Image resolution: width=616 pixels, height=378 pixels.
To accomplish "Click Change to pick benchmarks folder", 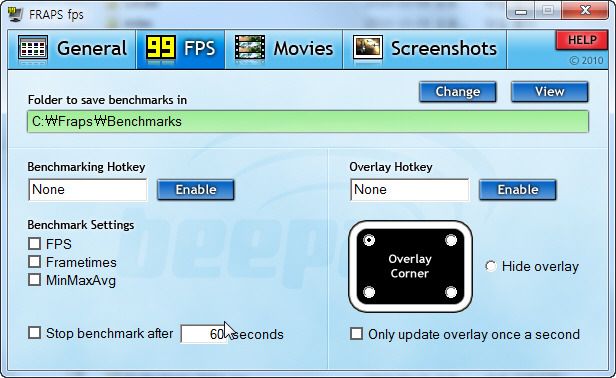I will tap(458, 92).
